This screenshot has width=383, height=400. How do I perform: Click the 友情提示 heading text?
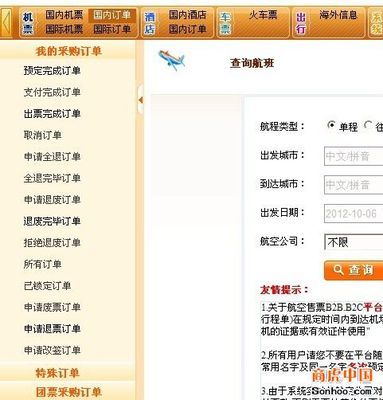click(285, 290)
